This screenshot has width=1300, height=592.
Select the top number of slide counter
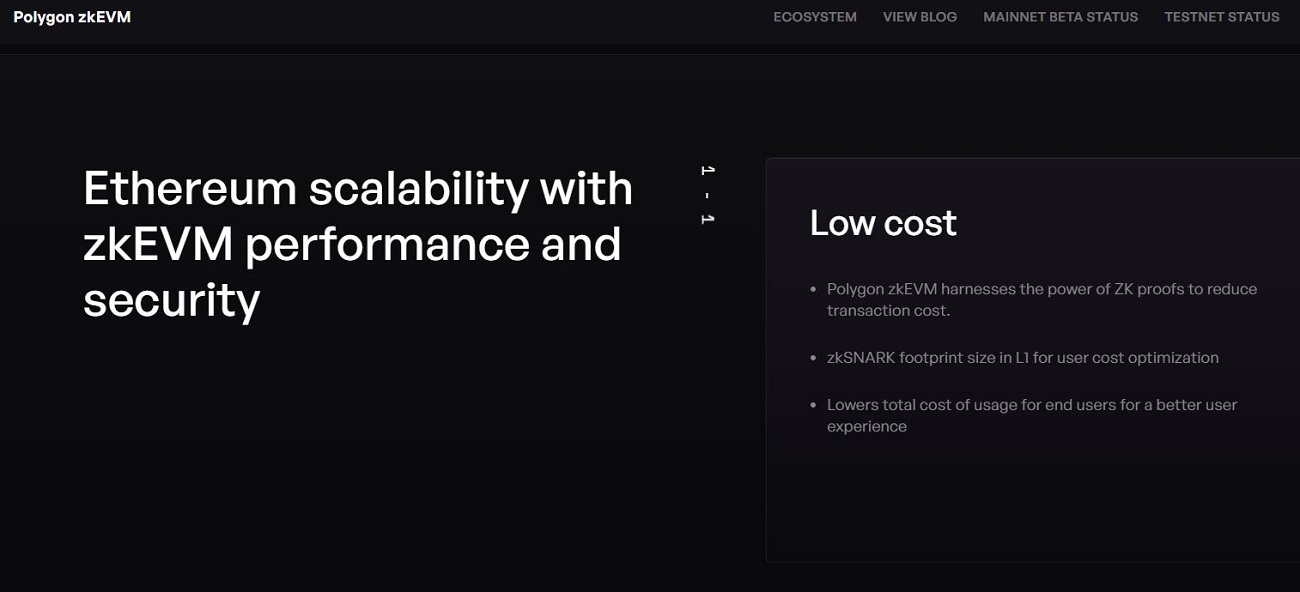[707, 171]
